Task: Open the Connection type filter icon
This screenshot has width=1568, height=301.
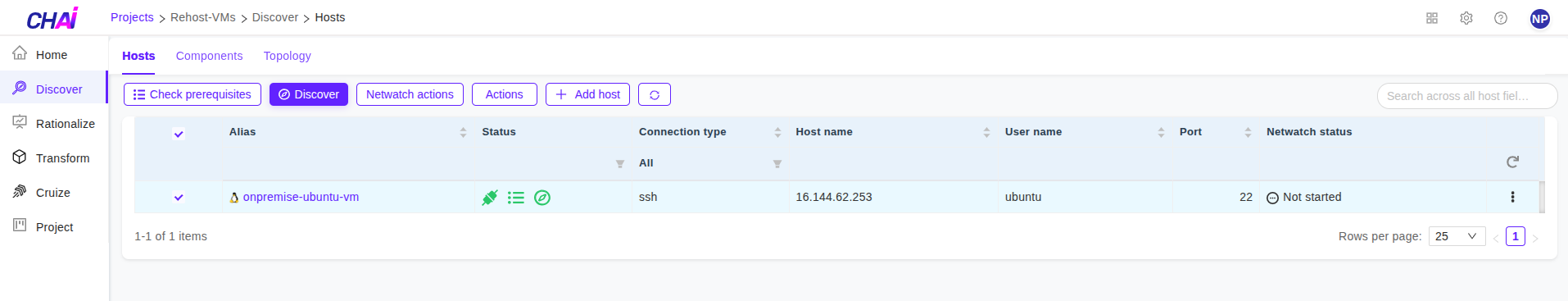Action: (x=777, y=164)
